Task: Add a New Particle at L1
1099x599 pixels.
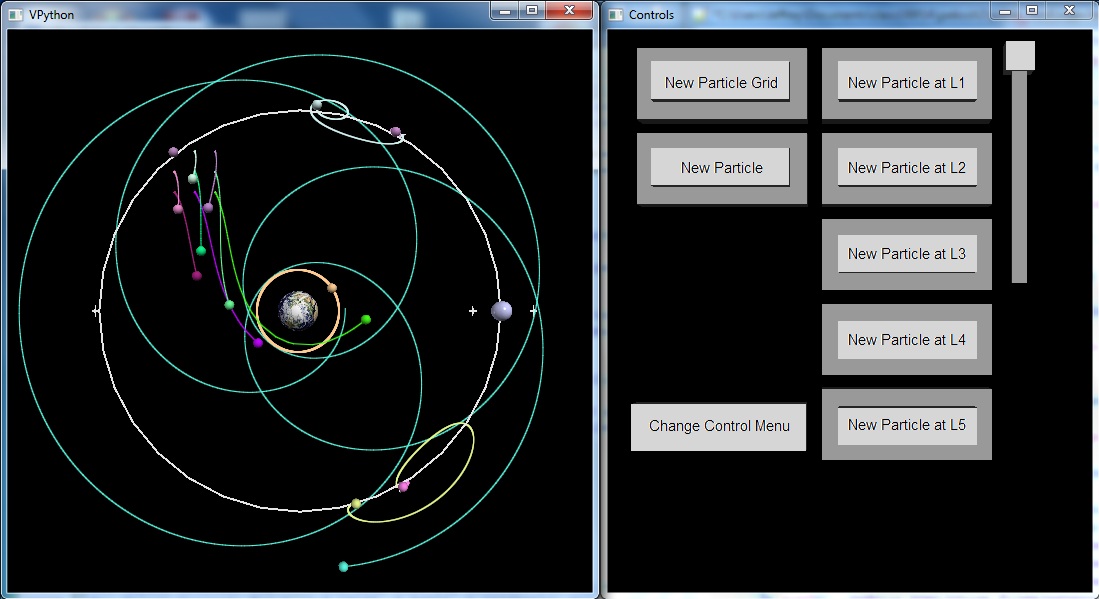Action: (906, 83)
